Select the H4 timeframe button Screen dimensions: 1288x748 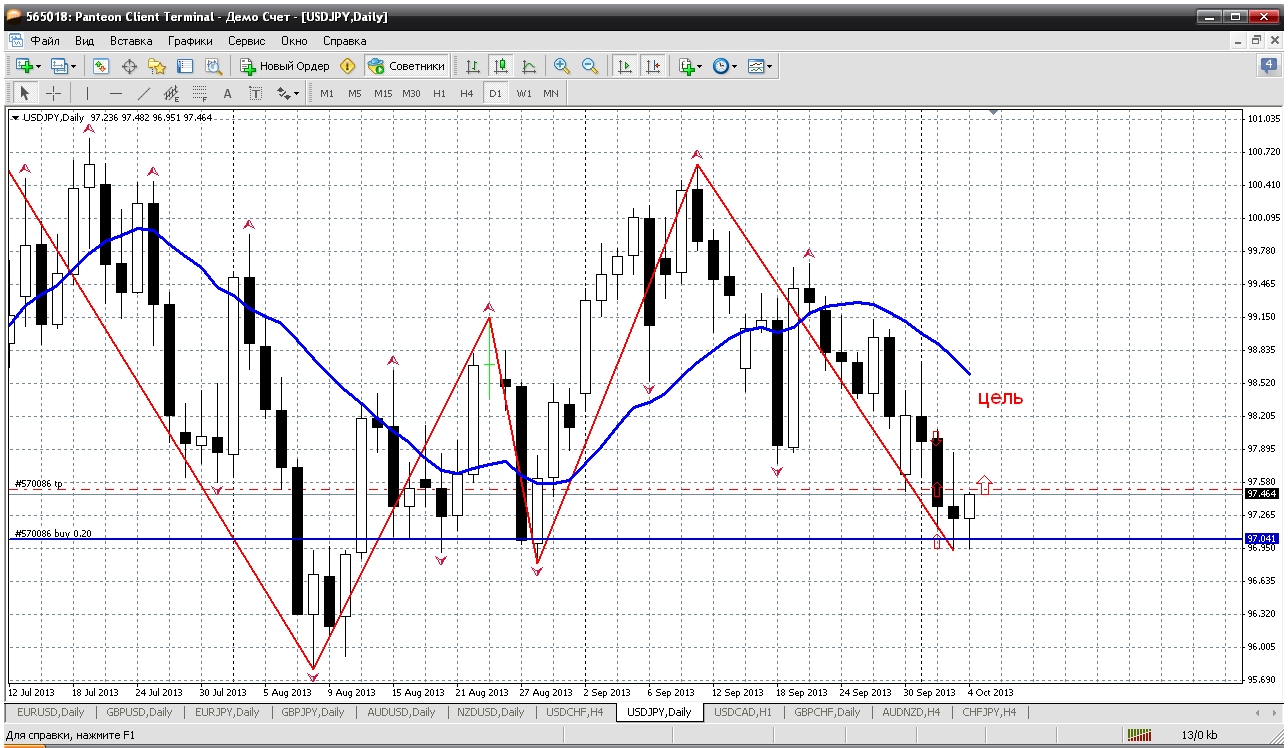[x=467, y=93]
